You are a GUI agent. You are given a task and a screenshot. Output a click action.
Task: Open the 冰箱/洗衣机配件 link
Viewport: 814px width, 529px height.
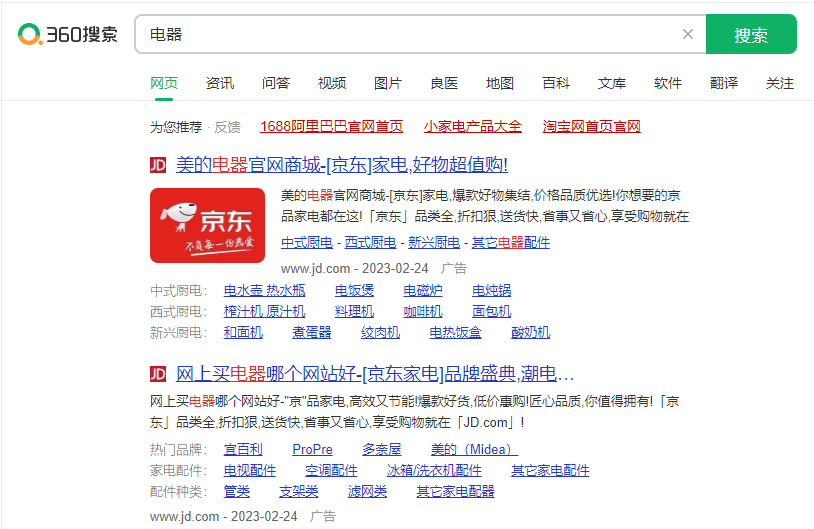pos(434,471)
